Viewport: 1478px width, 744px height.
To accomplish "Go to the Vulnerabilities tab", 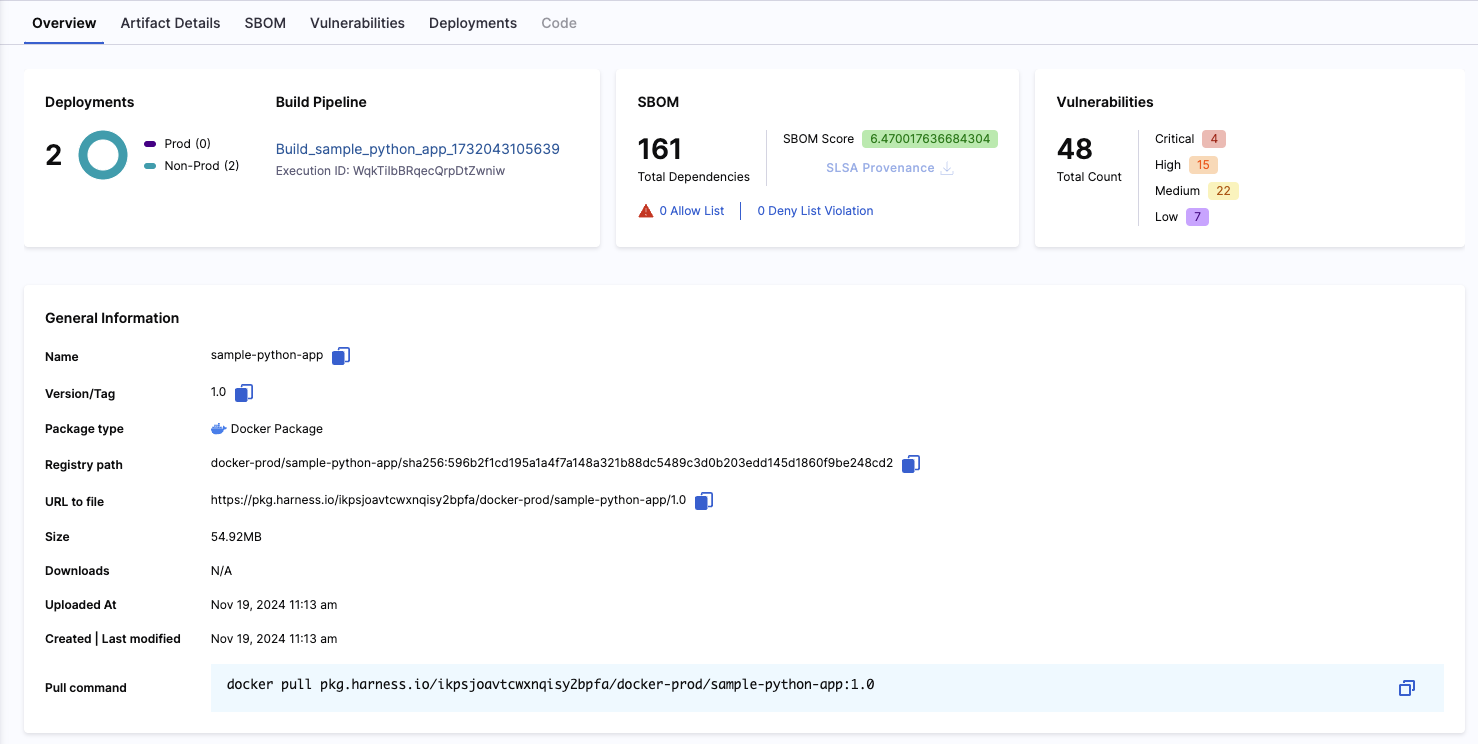I will 357,23.
